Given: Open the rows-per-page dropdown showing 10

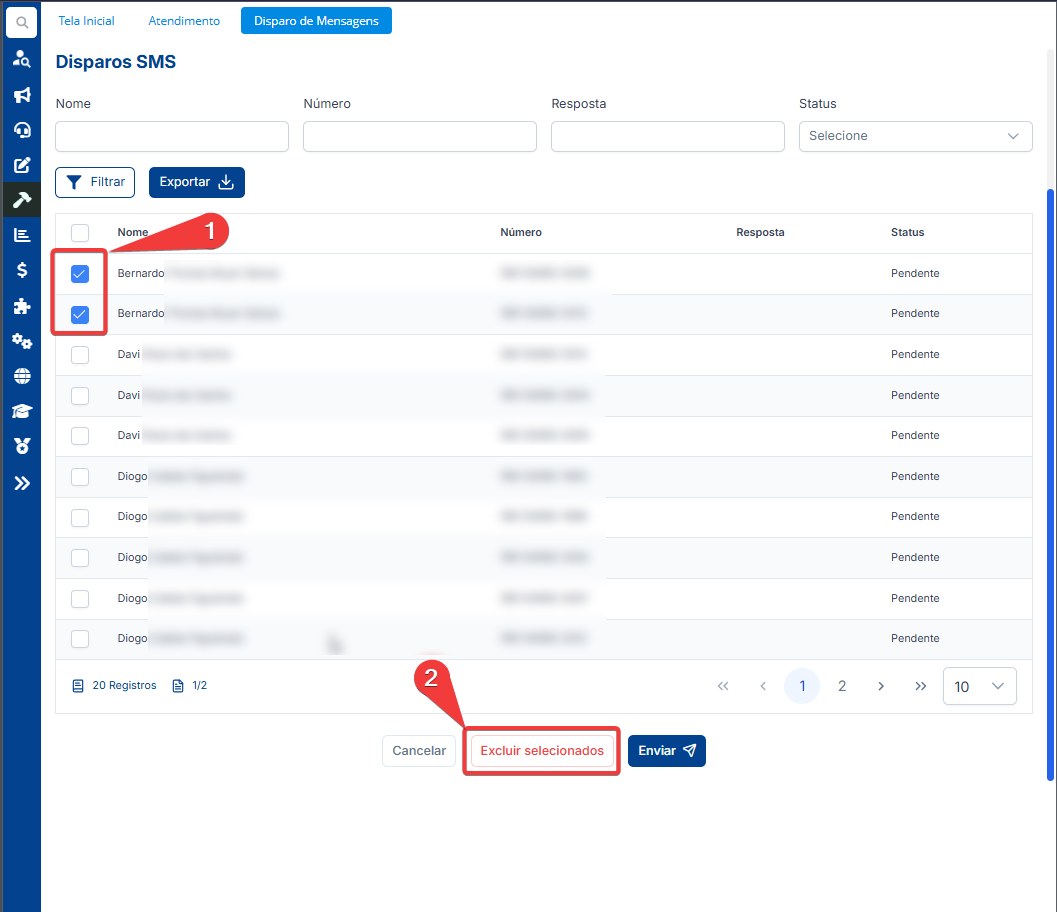Looking at the screenshot, I should pos(979,686).
